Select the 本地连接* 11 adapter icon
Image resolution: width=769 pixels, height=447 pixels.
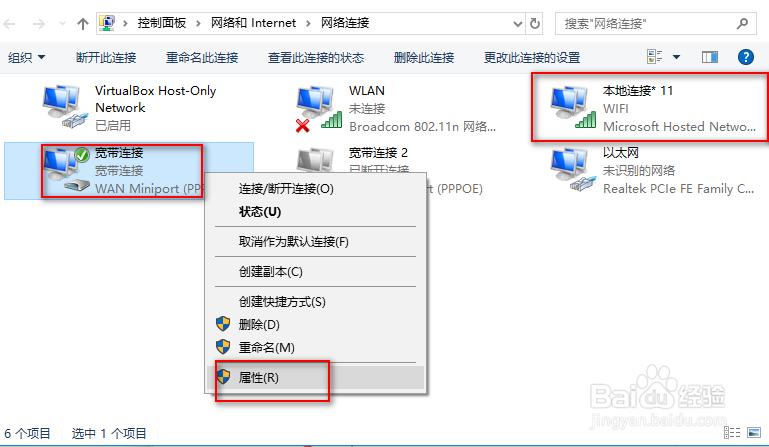click(x=573, y=107)
